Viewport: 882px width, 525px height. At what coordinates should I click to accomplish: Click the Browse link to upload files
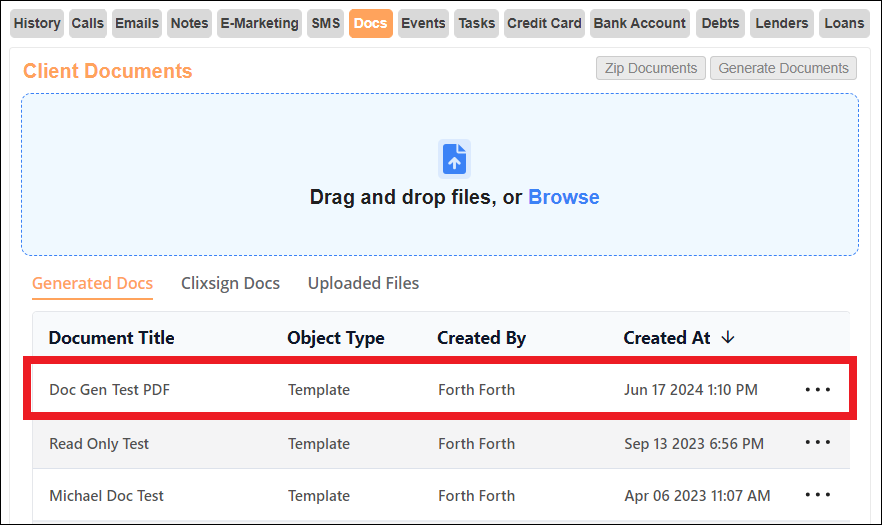(564, 198)
